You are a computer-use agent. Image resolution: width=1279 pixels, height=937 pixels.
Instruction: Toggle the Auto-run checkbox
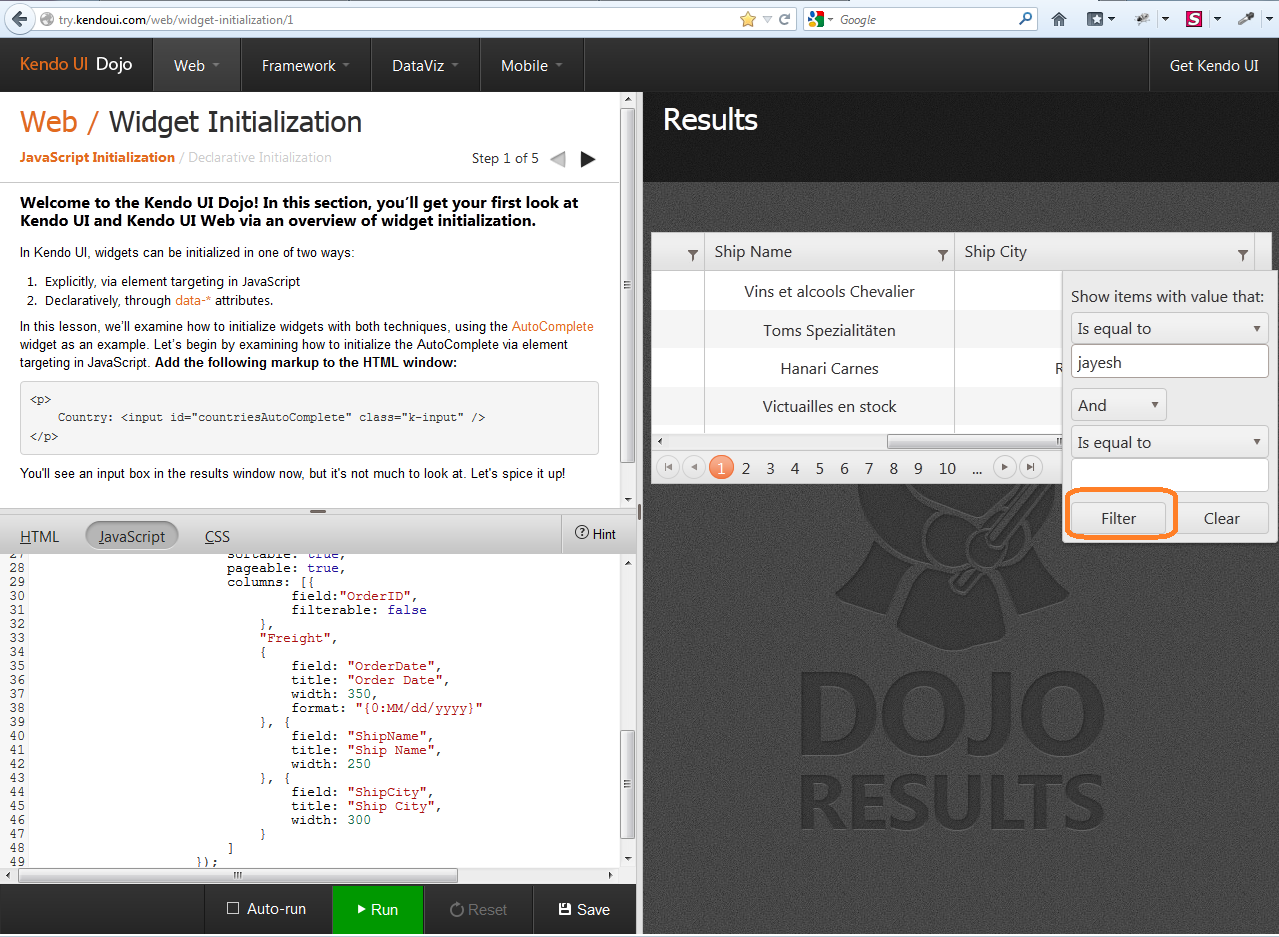click(x=233, y=909)
